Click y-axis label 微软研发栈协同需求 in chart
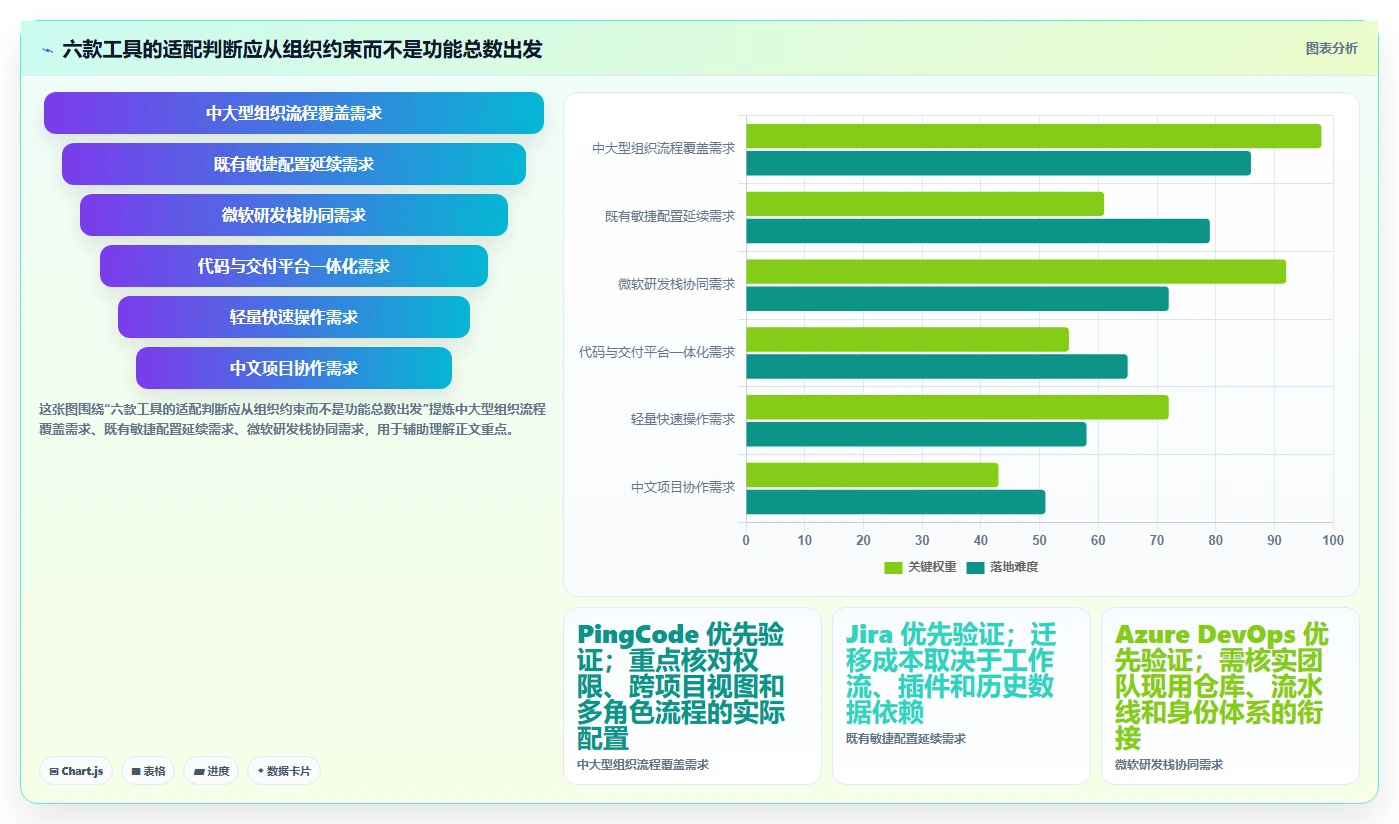This screenshot has width=1399, height=824. pyautogui.click(x=676, y=284)
